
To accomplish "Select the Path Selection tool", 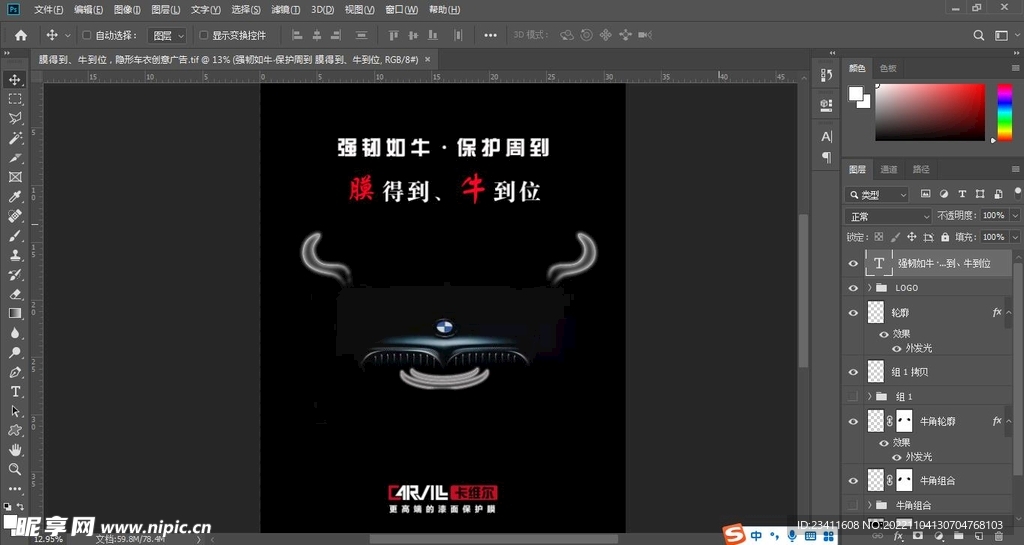I will click(x=14, y=411).
